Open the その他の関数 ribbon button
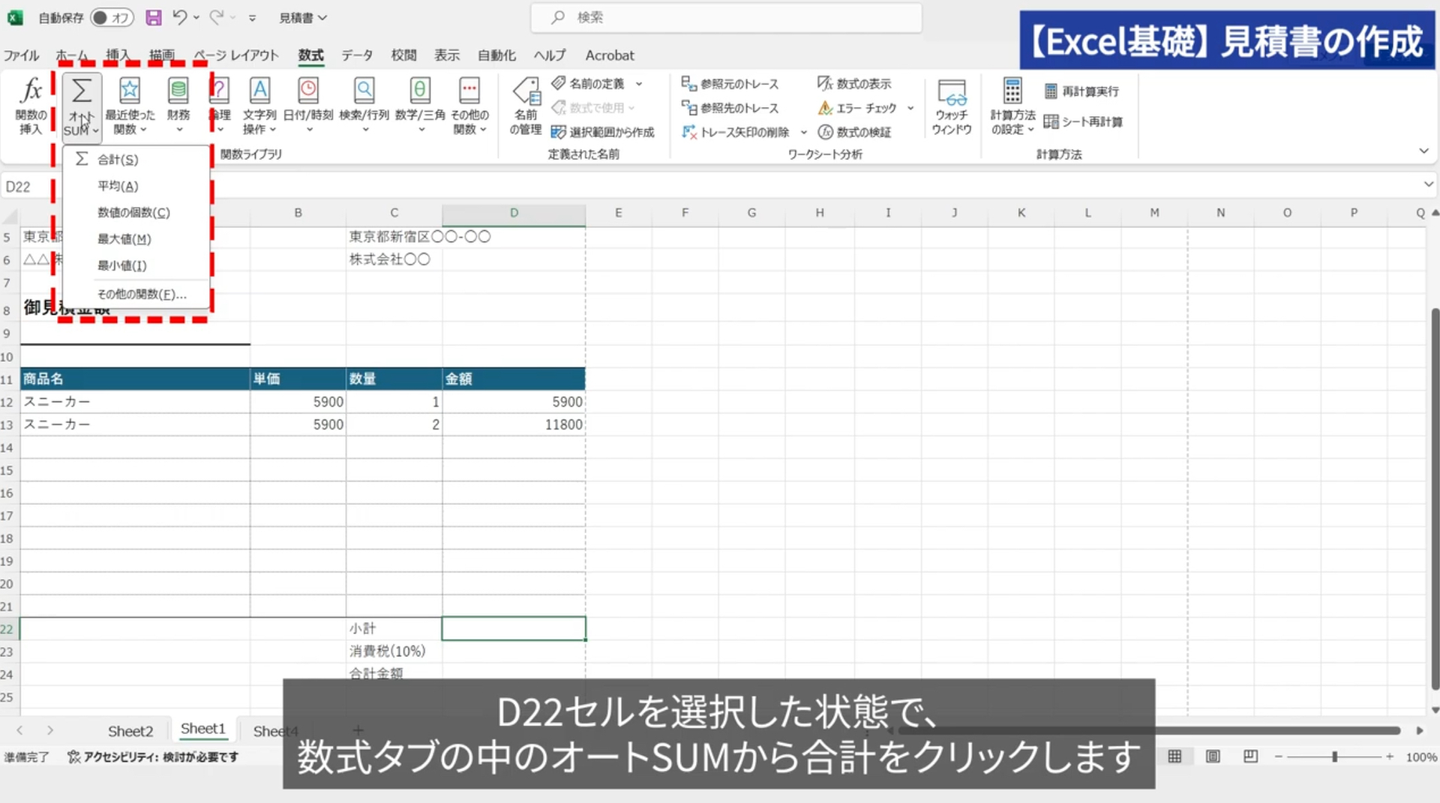 (469, 106)
